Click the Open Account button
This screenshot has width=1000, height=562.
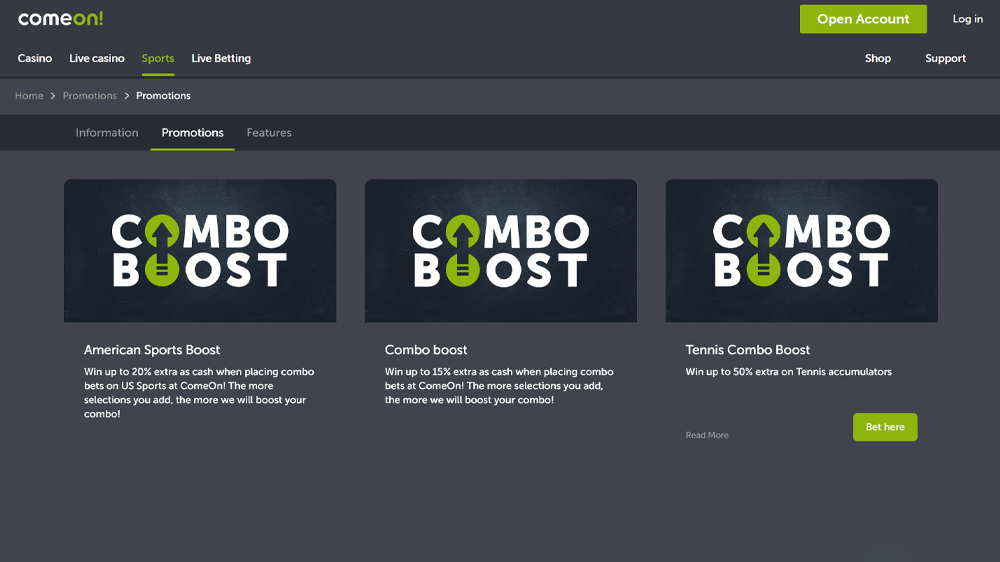tap(863, 19)
